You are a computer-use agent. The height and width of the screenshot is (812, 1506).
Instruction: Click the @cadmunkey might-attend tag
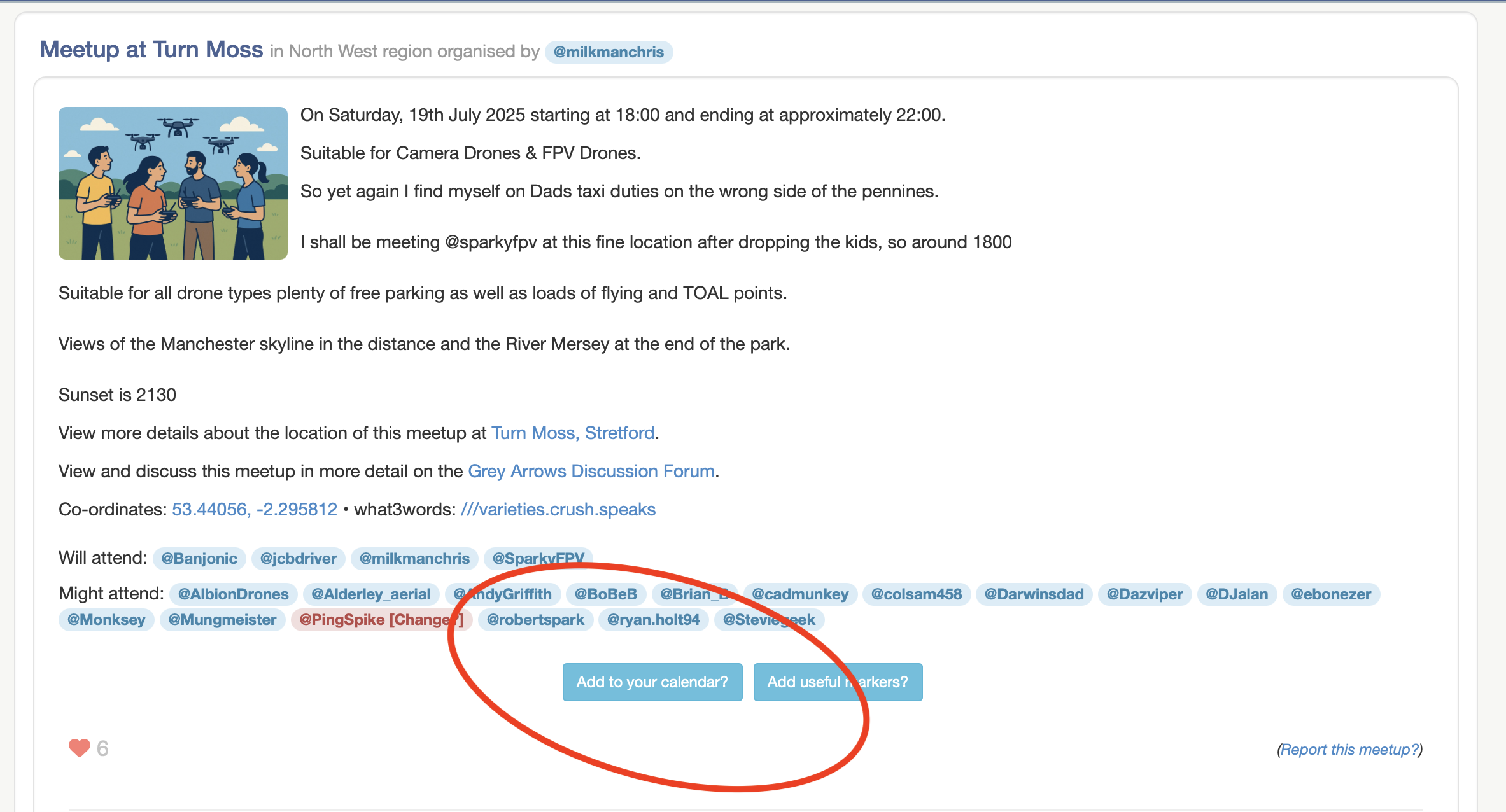click(799, 594)
